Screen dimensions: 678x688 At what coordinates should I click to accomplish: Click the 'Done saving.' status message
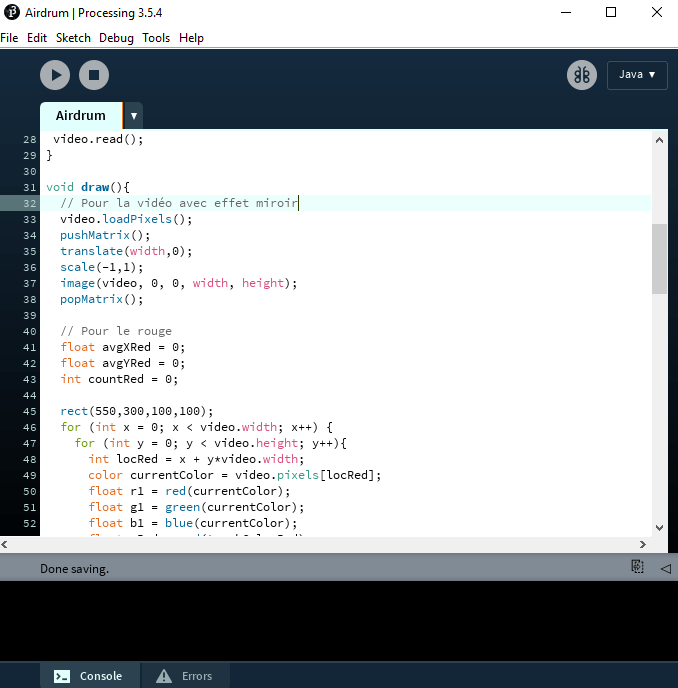pos(75,569)
